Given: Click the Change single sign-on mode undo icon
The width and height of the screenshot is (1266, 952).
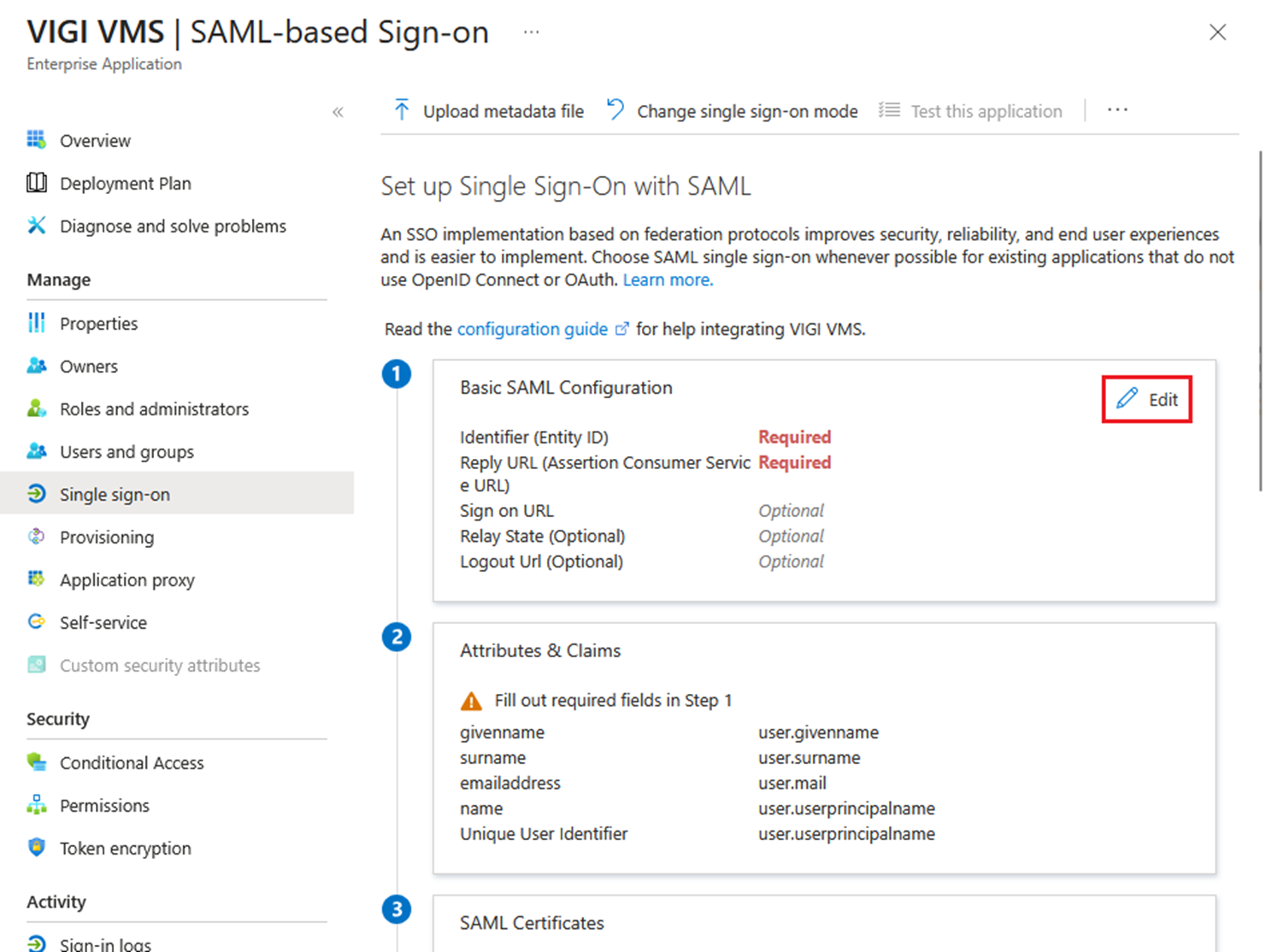Looking at the screenshot, I should (x=615, y=110).
